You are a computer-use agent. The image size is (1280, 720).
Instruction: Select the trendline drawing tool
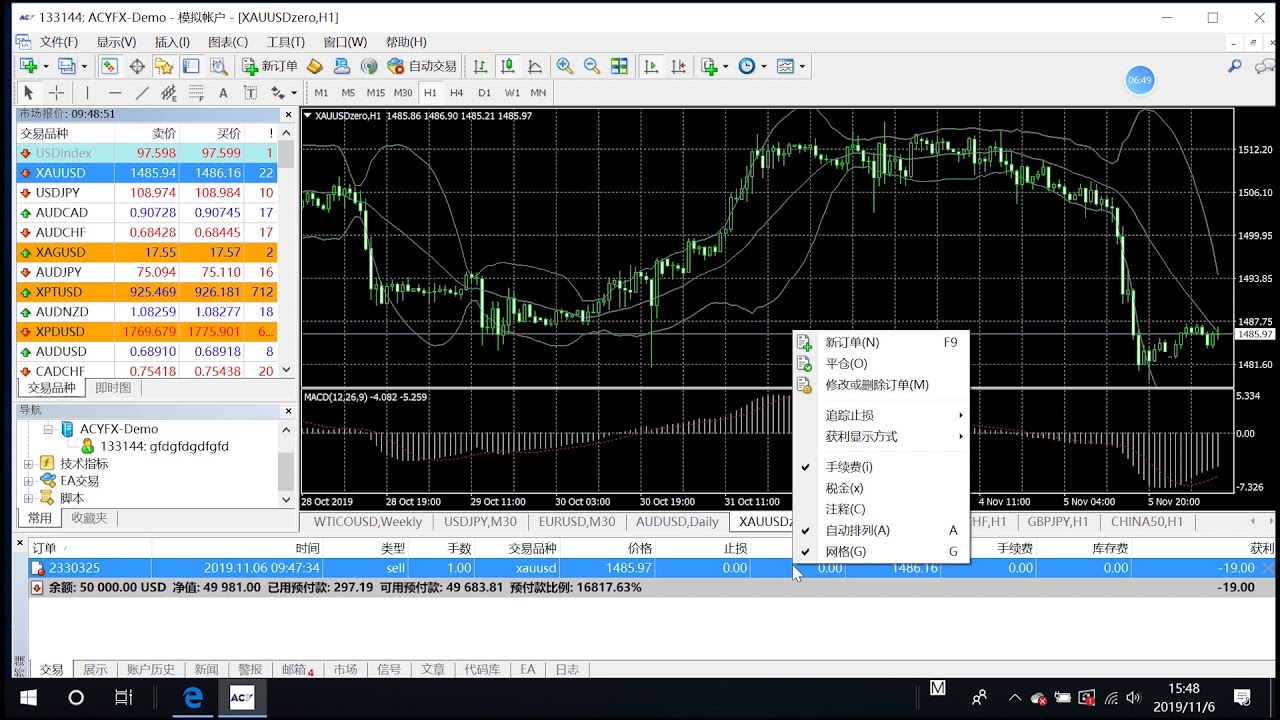pos(142,92)
